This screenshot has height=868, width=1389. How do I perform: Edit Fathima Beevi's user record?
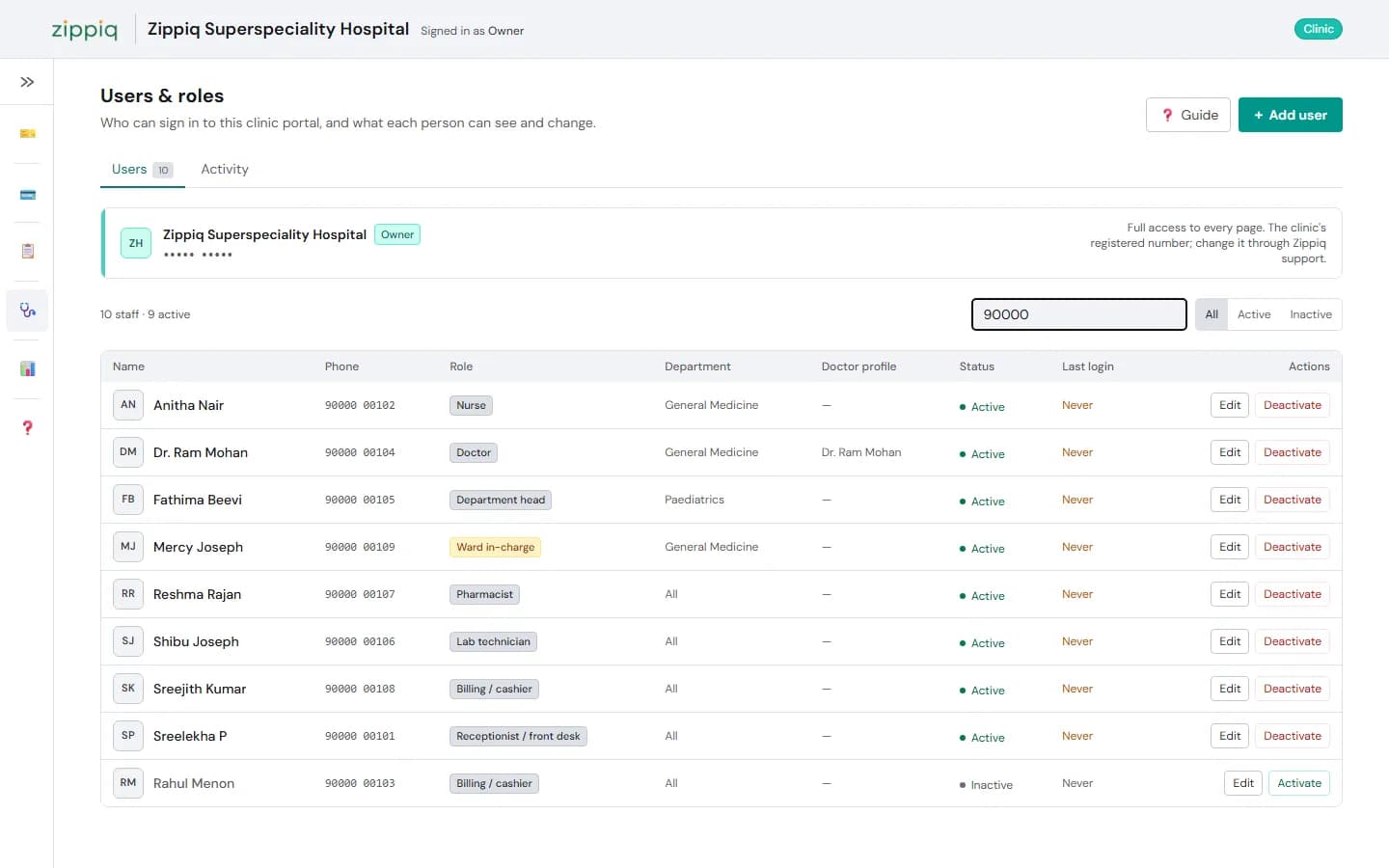1230,500
